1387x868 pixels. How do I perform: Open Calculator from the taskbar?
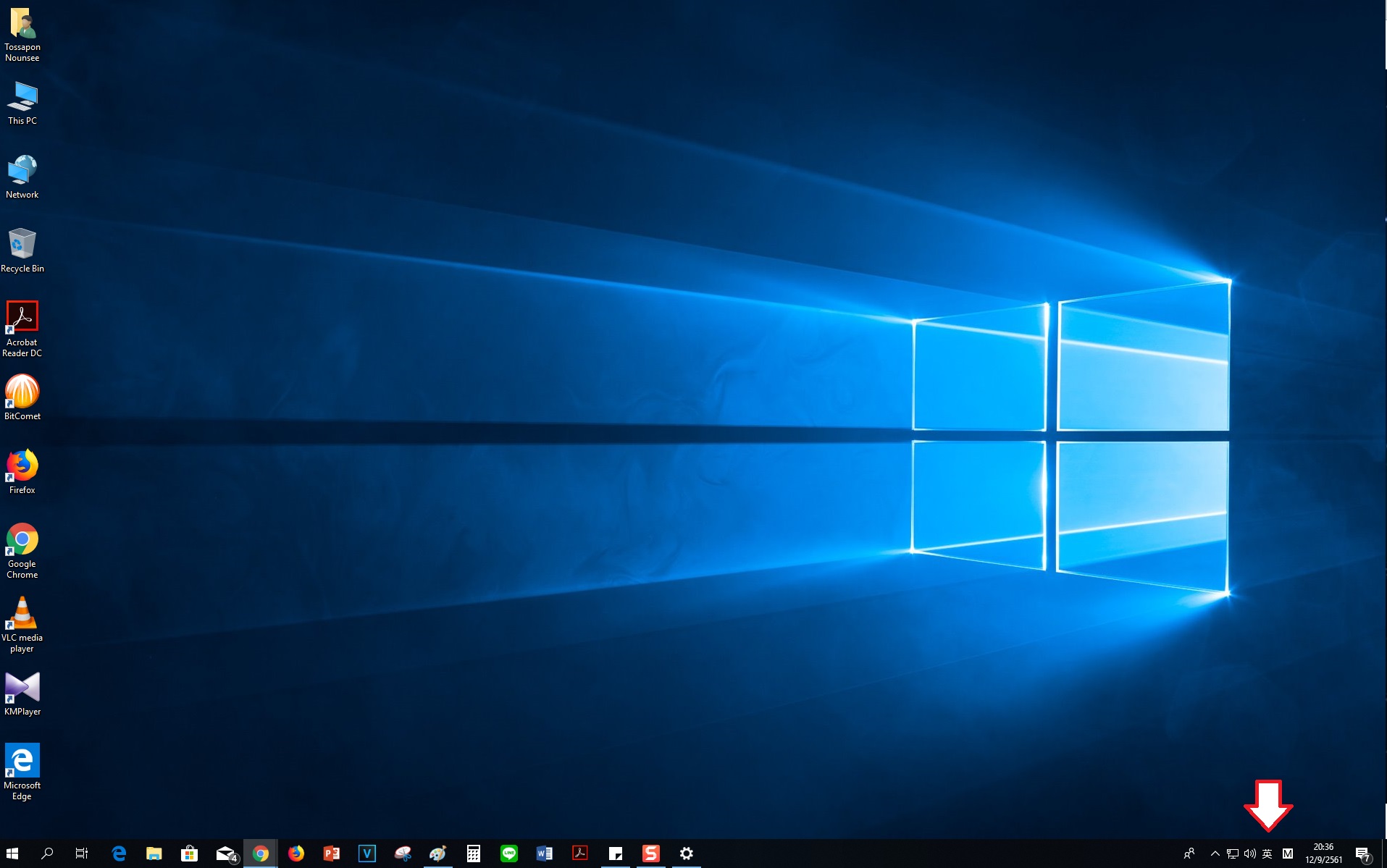[474, 854]
